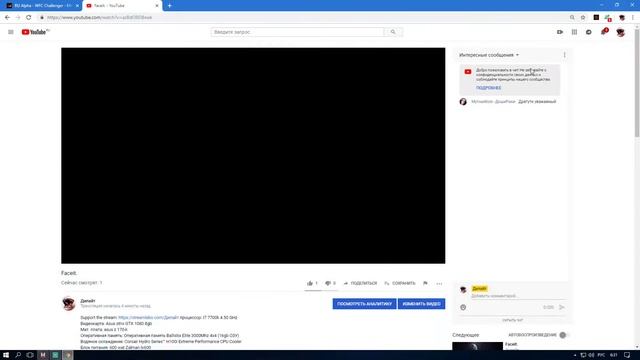The image size is (640, 360).
Task: Reload the page with refresh icon
Action: coord(29,18)
